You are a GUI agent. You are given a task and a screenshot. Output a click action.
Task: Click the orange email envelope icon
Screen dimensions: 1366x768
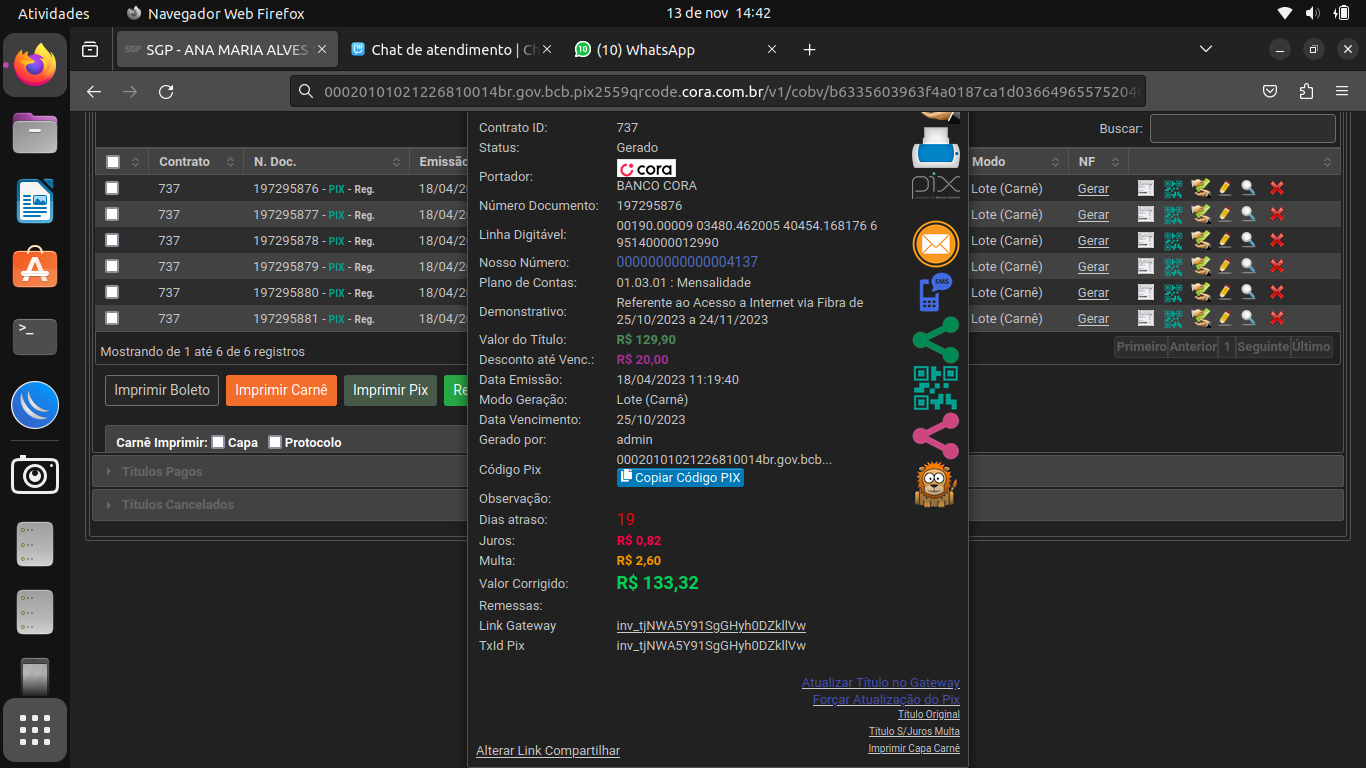[935, 244]
